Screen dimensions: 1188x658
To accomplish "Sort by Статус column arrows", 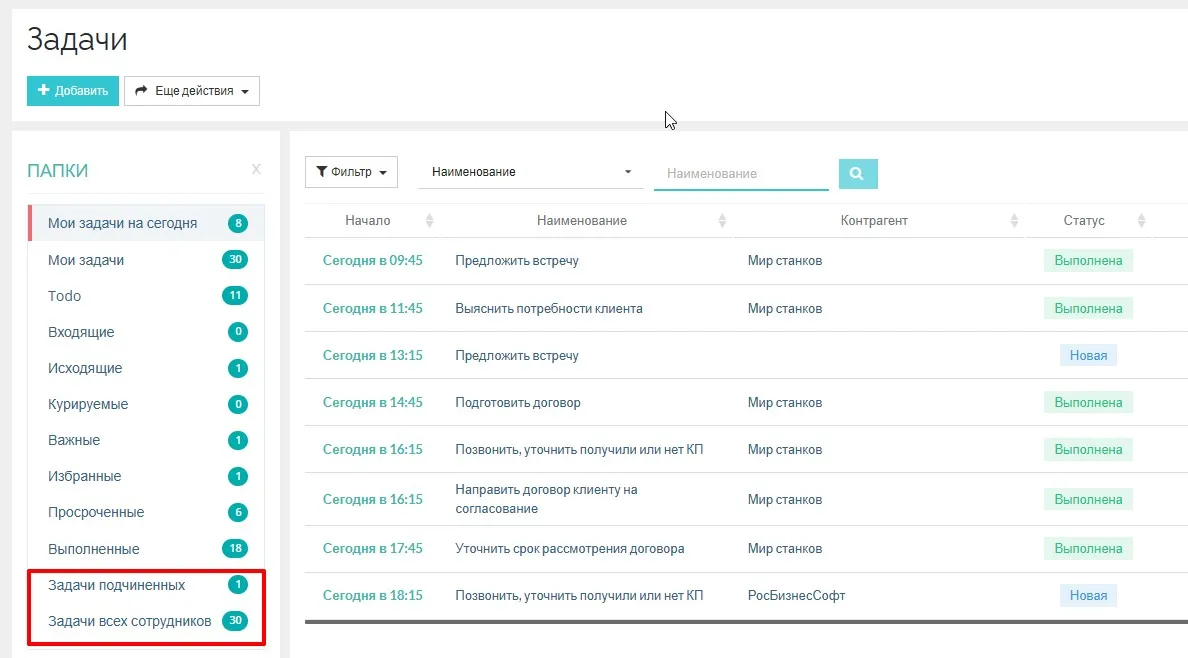I will click(x=1141, y=221).
